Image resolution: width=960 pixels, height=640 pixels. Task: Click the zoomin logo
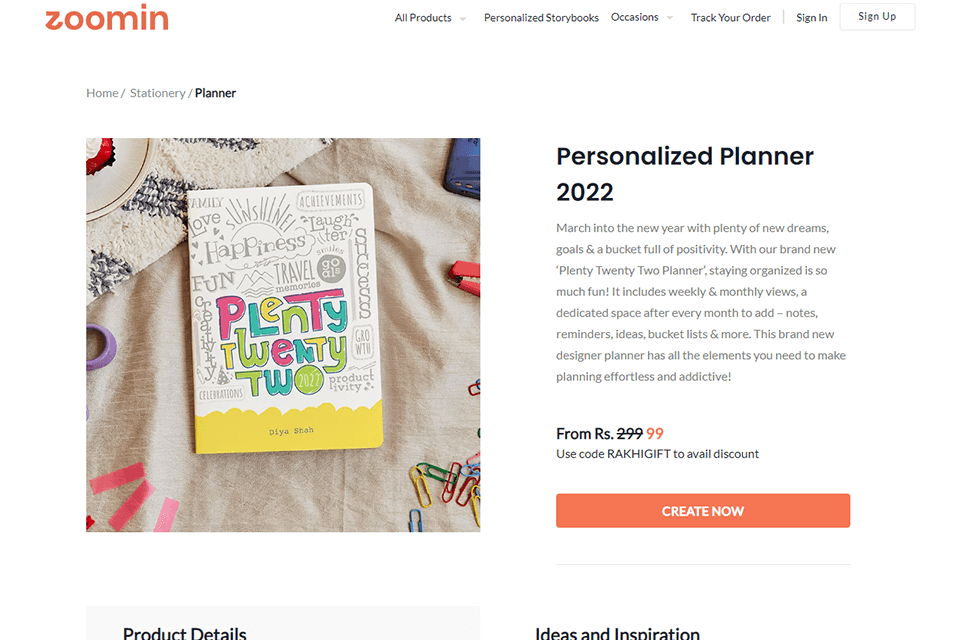106,18
